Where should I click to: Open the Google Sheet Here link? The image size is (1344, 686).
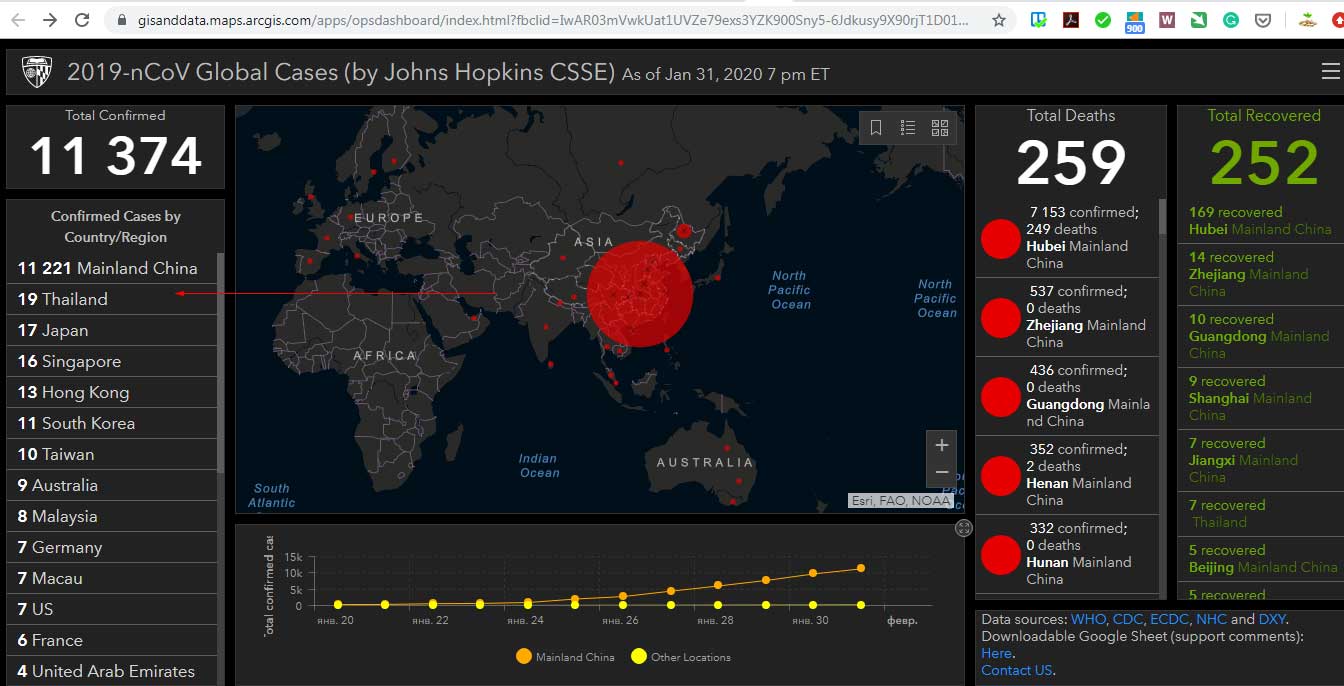pyautogui.click(x=997, y=653)
